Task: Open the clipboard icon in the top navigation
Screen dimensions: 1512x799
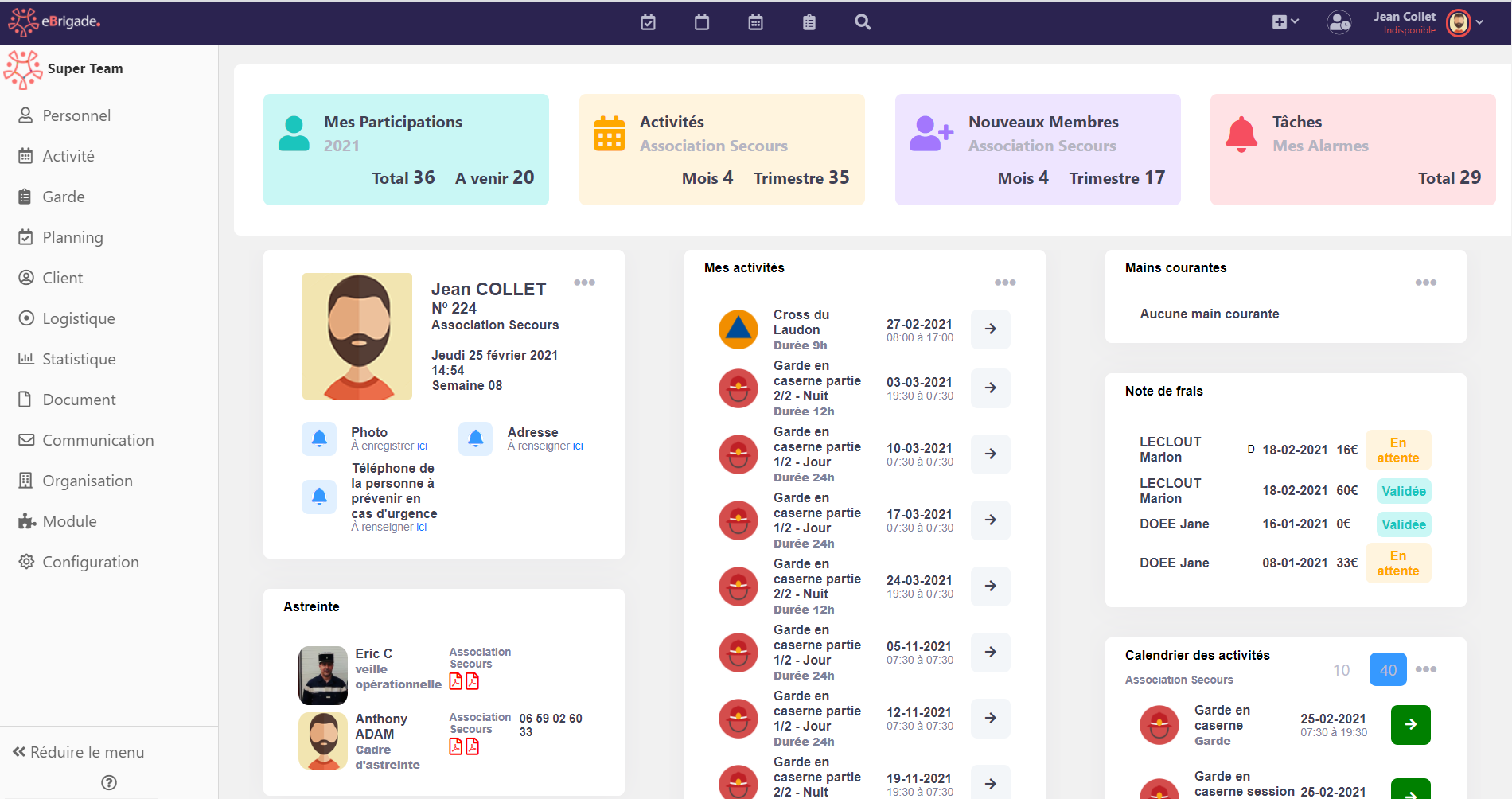Action: point(809,22)
